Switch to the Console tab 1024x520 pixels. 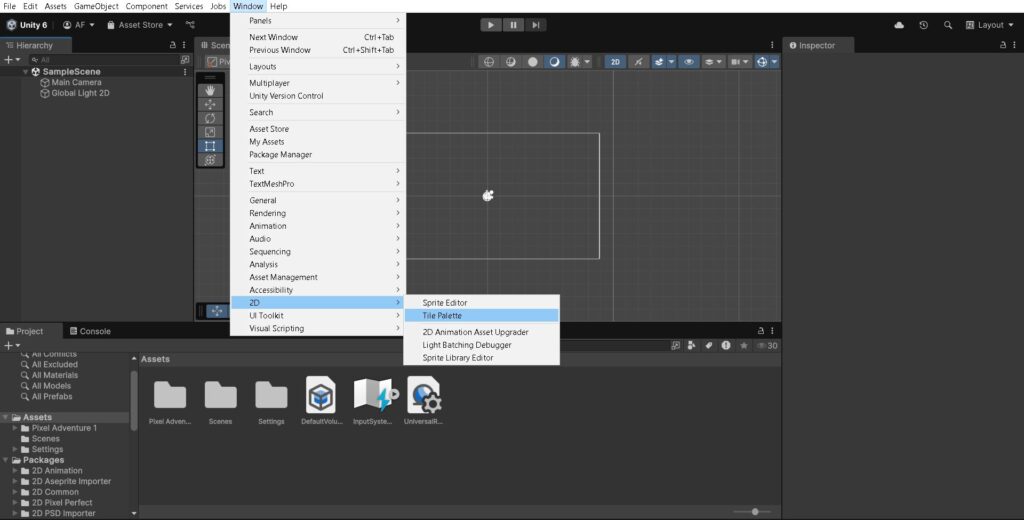tap(90, 331)
